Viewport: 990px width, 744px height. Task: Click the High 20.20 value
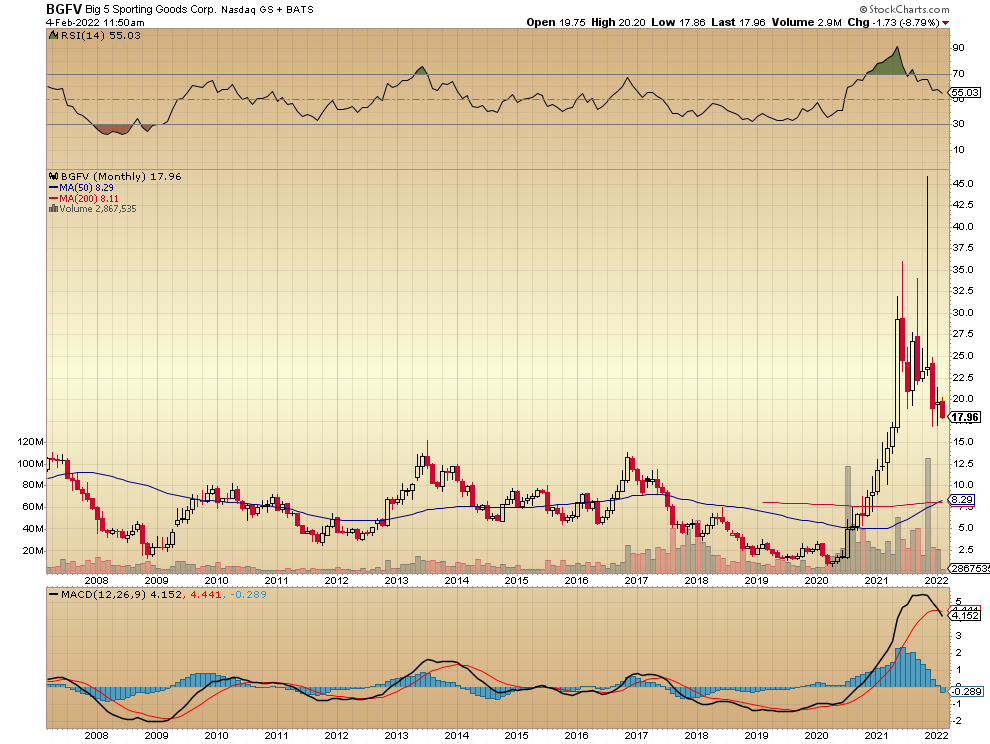[618, 22]
